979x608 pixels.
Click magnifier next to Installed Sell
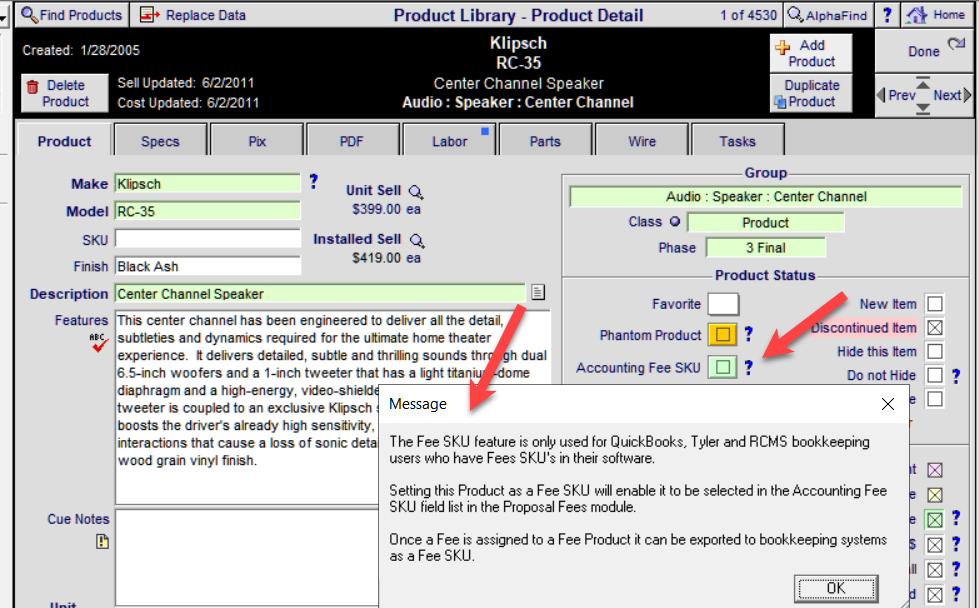pos(416,240)
